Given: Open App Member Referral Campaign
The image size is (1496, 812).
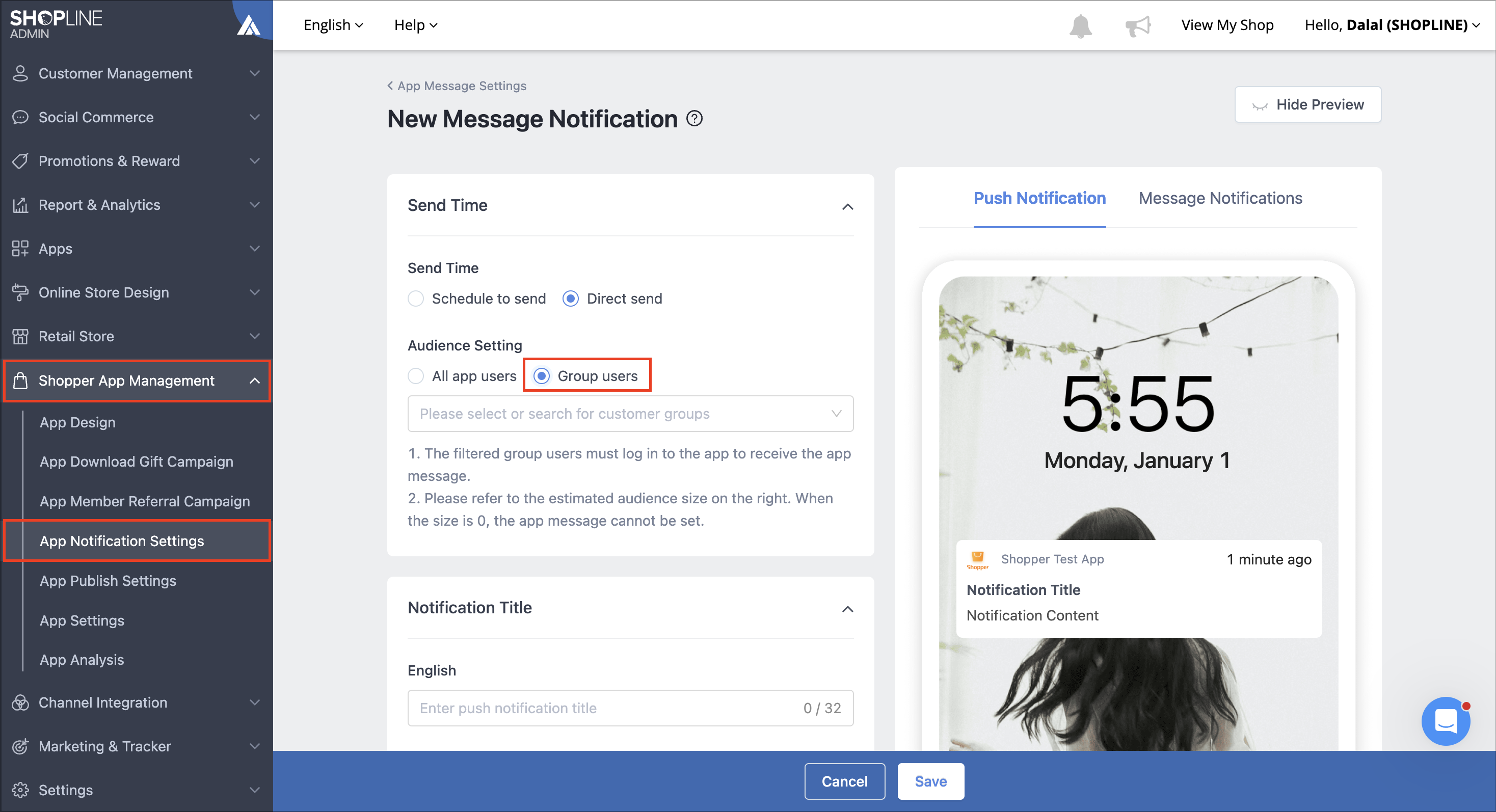Looking at the screenshot, I should coord(145,501).
